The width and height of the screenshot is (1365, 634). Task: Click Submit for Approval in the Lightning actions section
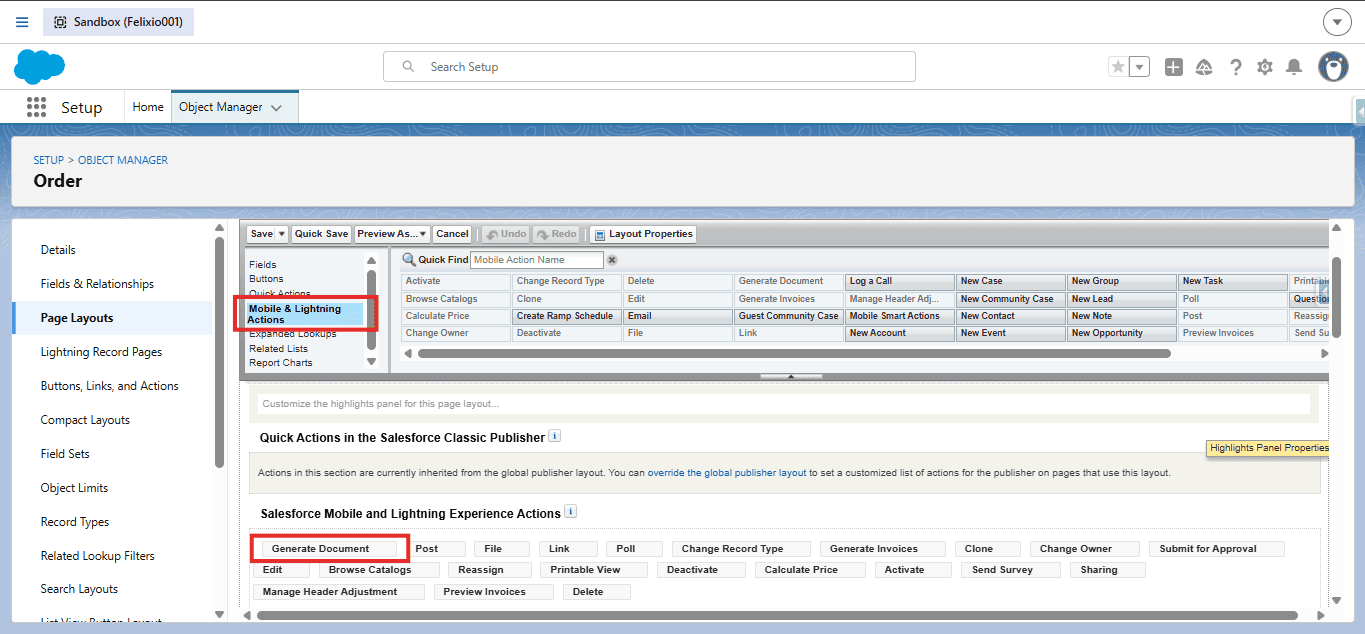click(1216, 549)
